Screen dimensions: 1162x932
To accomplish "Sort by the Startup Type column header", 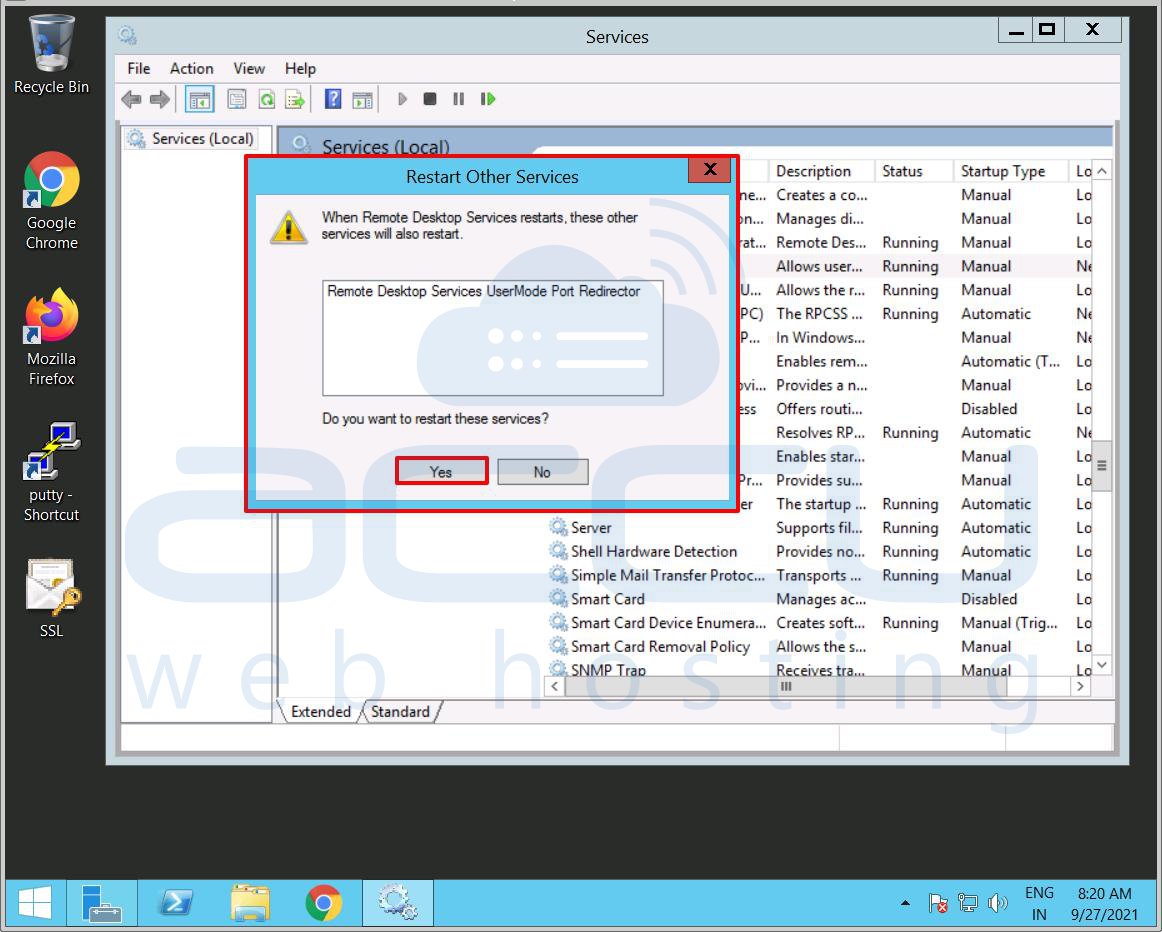I will click(1010, 171).
